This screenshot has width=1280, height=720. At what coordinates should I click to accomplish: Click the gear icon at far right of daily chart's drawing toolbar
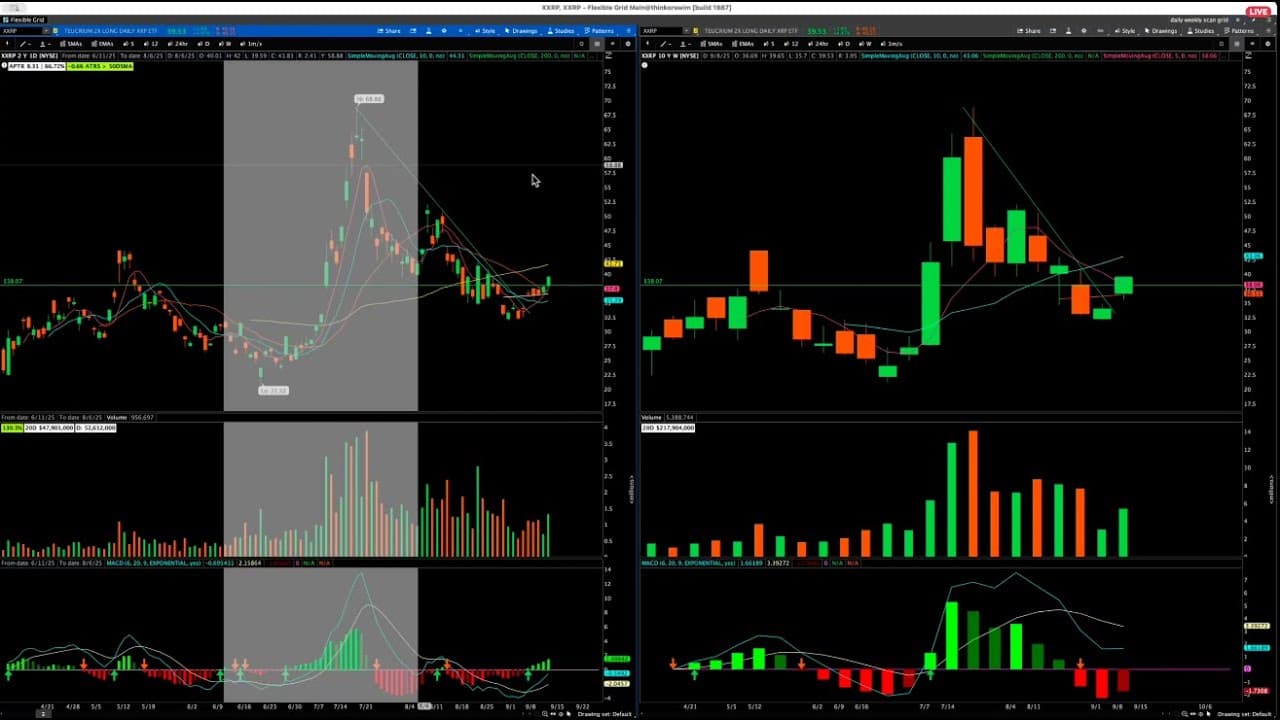tap(628, 44)
